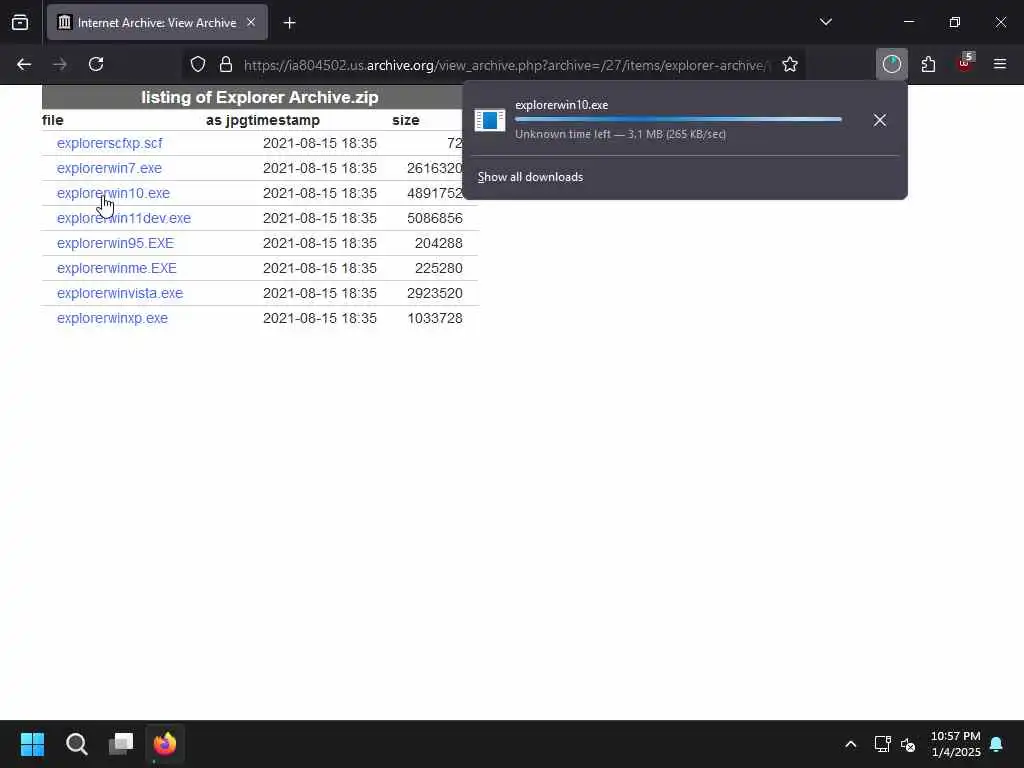Screen dimensions: 1024x768
Task: Open the extensions puzzle icon
Action: pyautogui.click(x=928, y=64)
